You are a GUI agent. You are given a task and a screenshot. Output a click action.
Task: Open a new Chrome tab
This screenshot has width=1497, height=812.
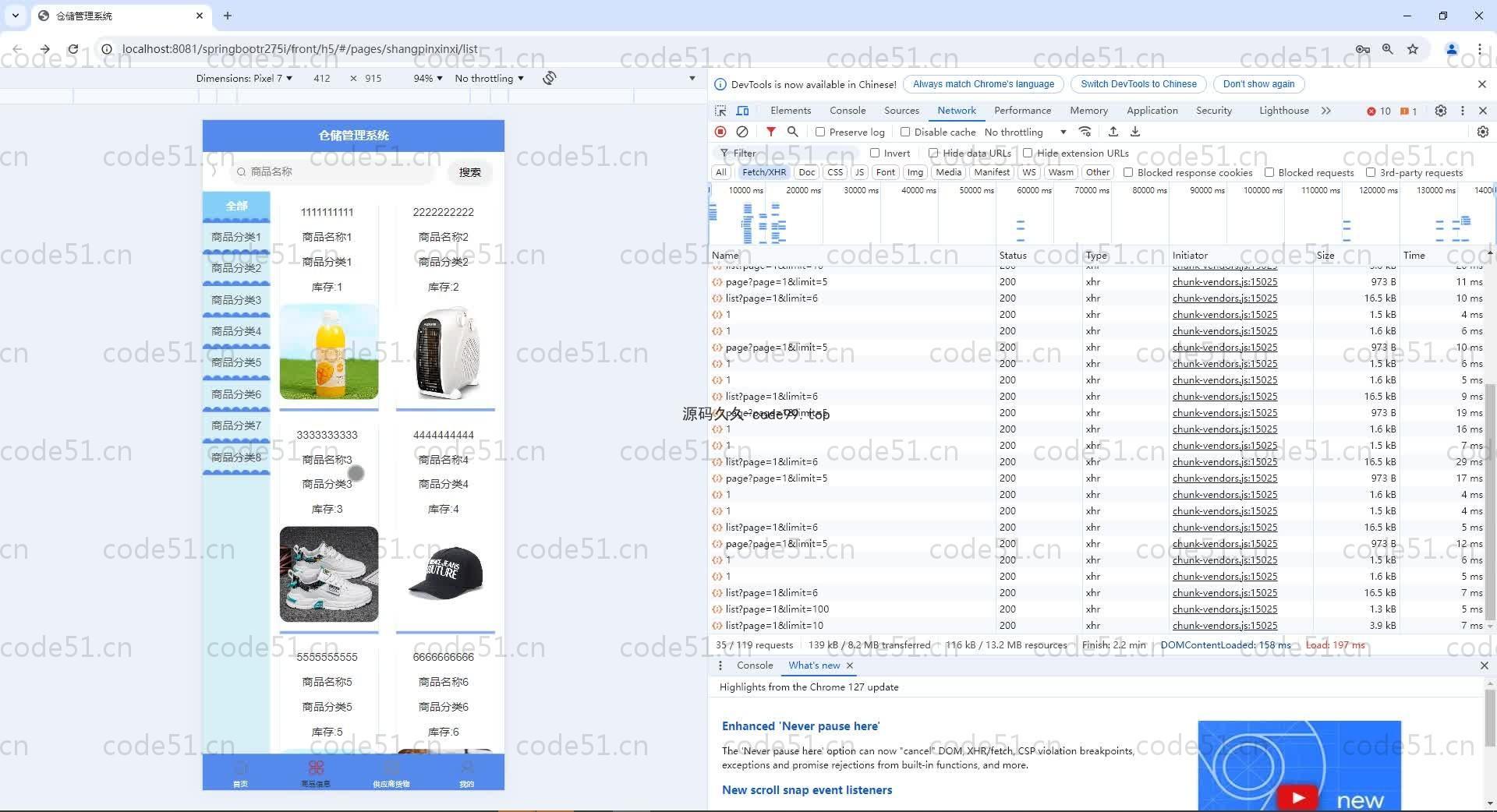coord(228,15)
